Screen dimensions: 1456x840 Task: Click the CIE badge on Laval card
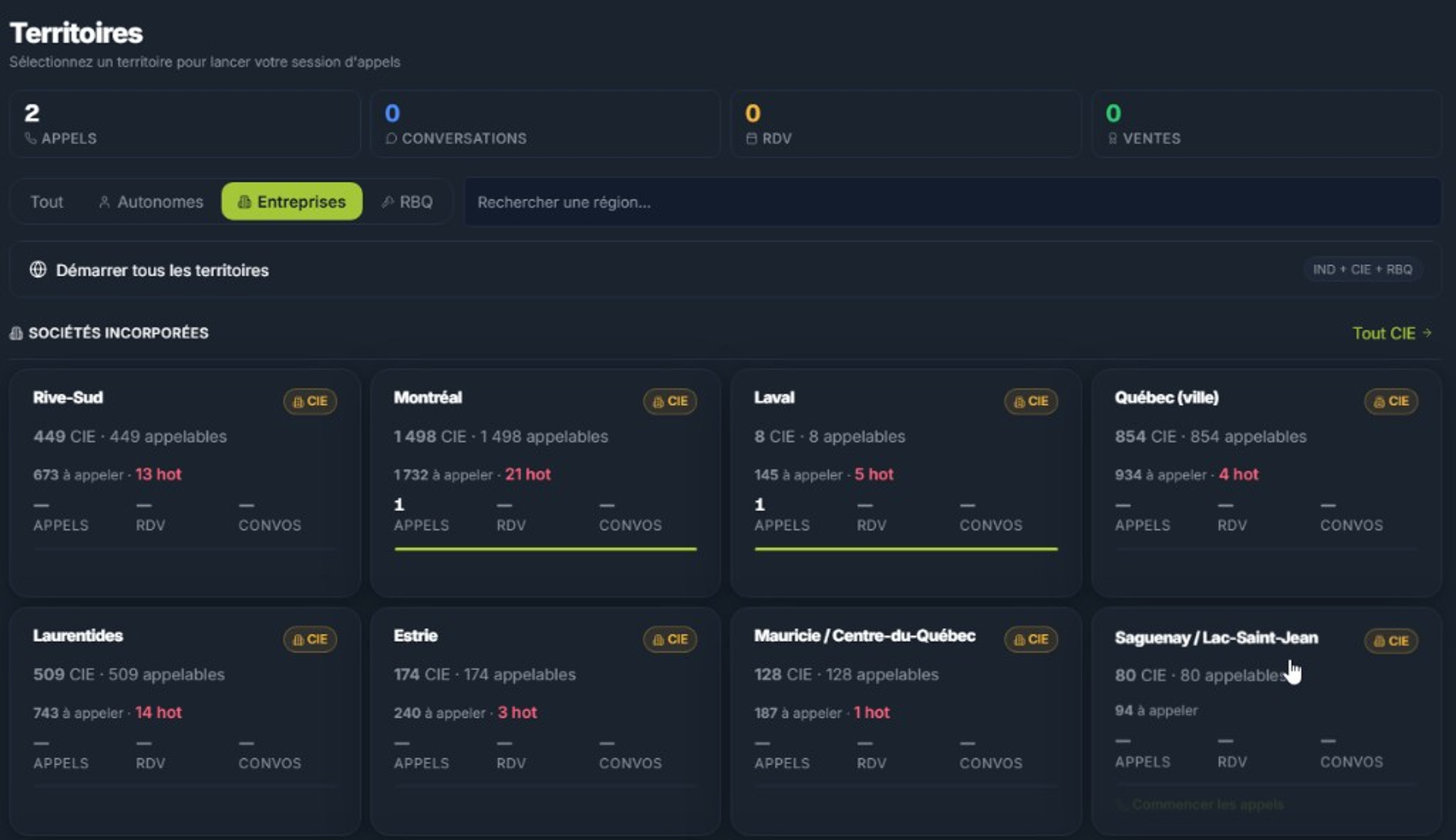click(x=1031, y=401)
